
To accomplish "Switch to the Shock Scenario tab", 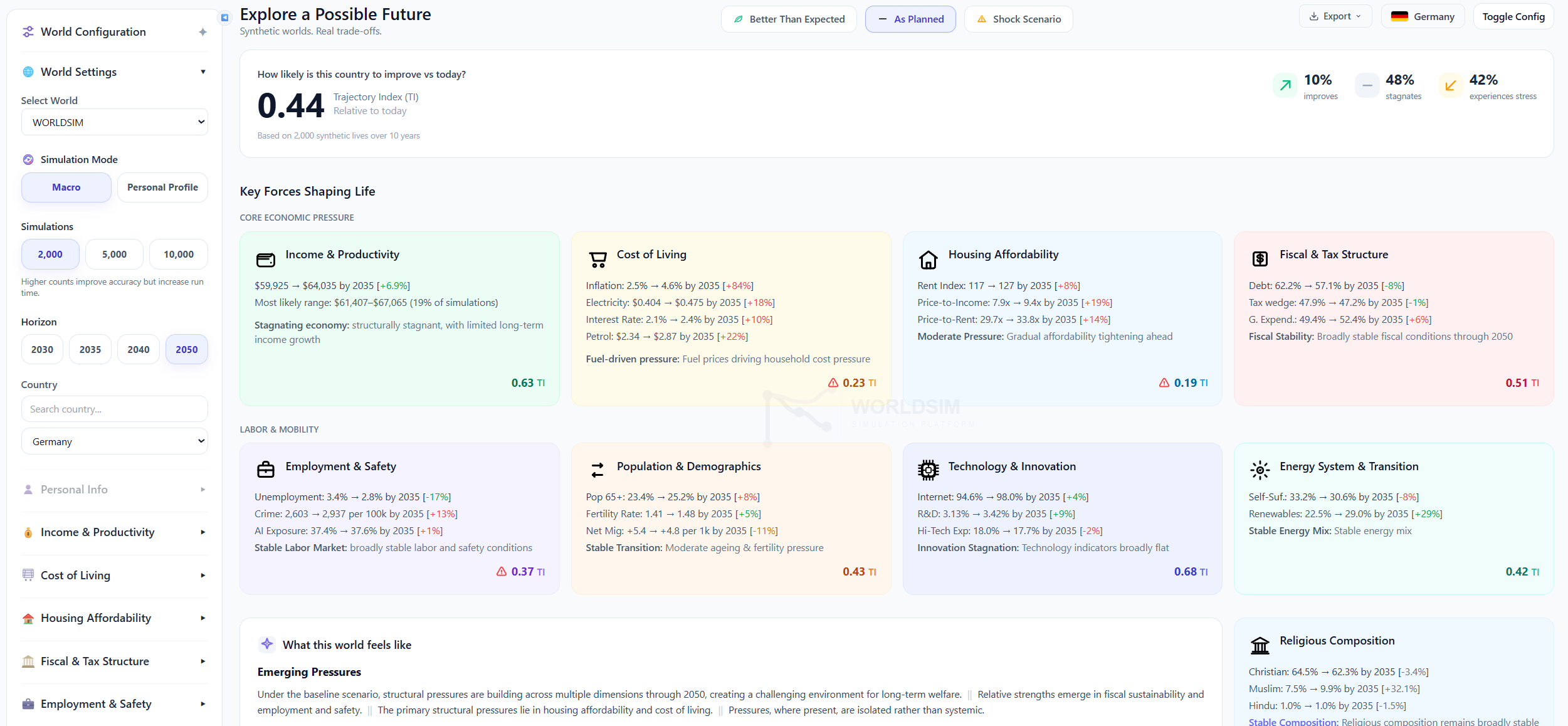I will pos(1018,19).
